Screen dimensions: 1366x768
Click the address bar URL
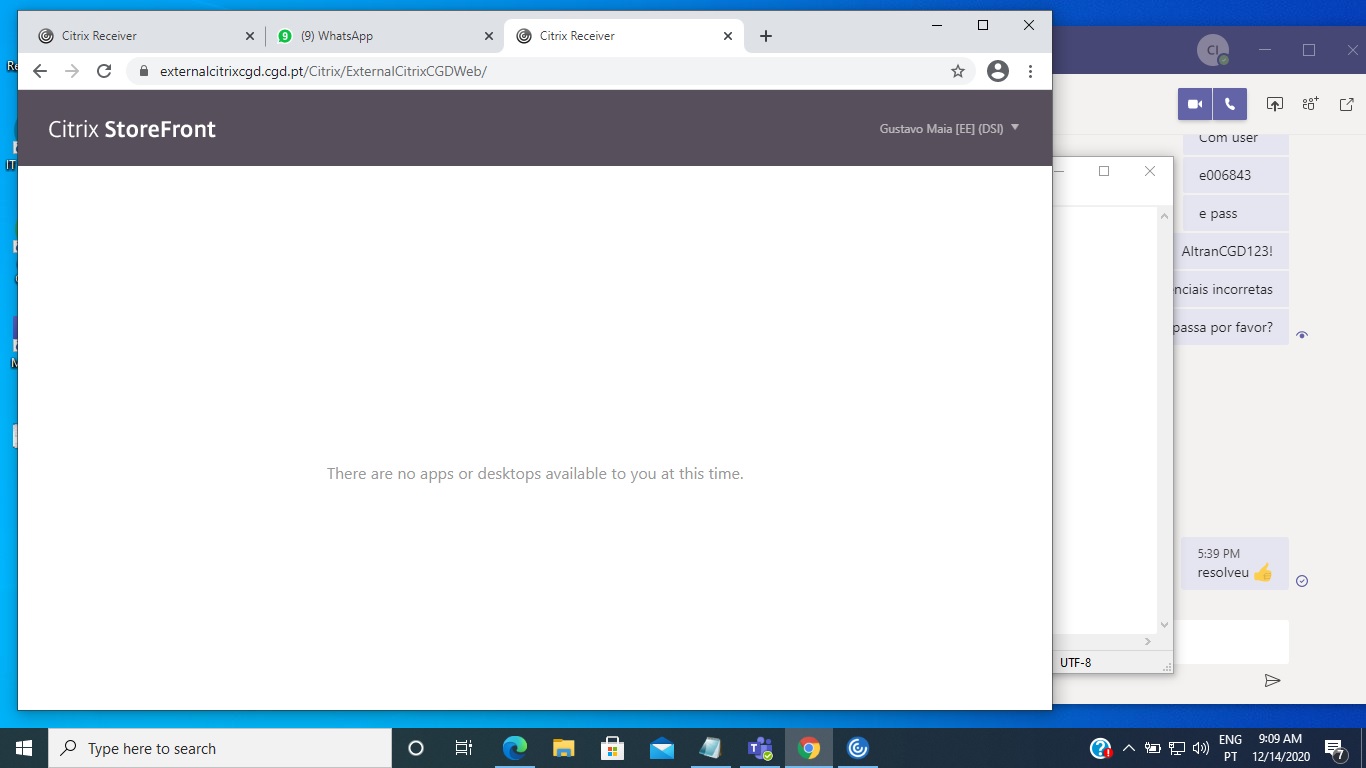[323, 71]
